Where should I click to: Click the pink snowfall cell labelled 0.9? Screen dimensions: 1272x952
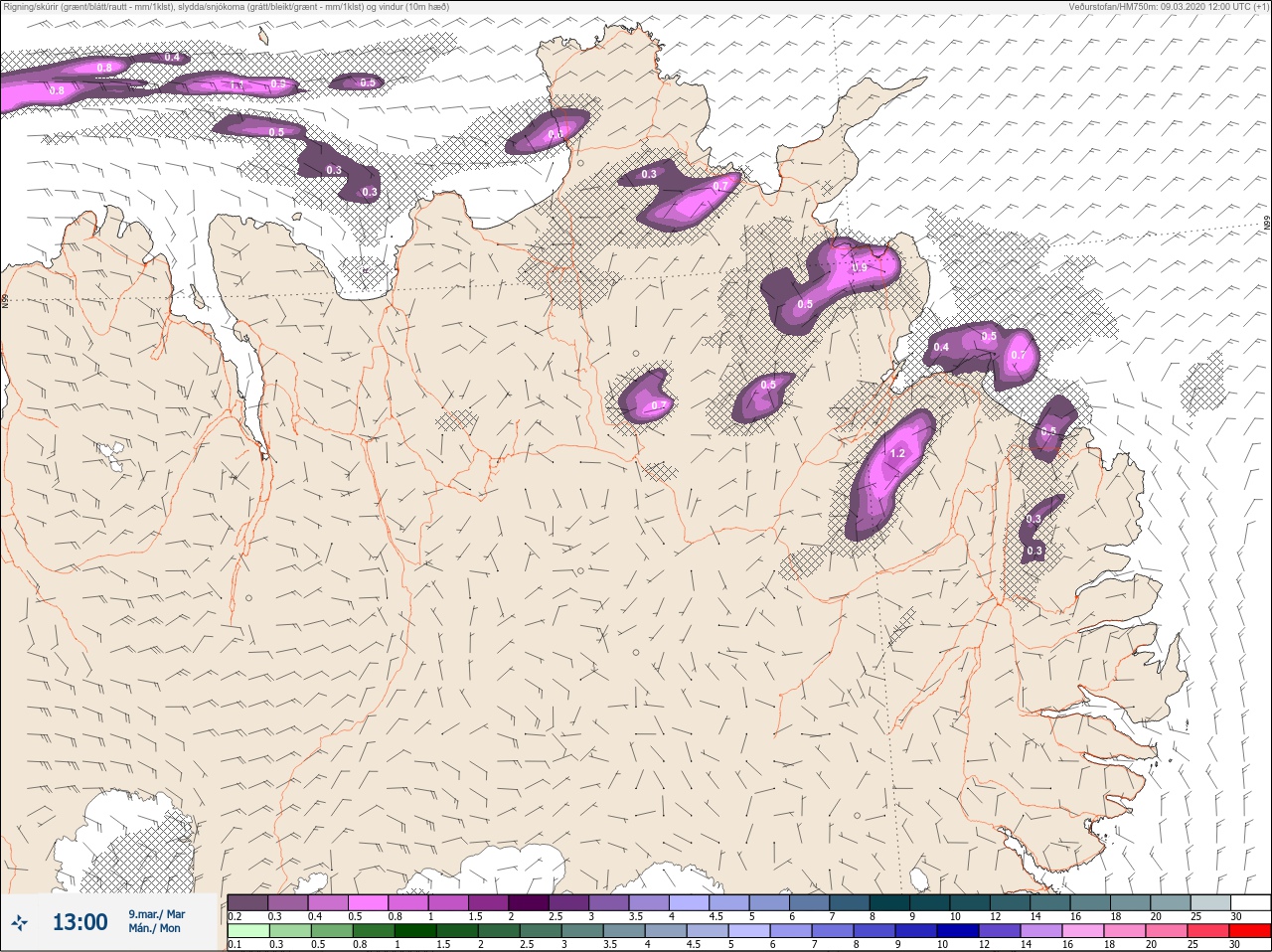[832, 283]
